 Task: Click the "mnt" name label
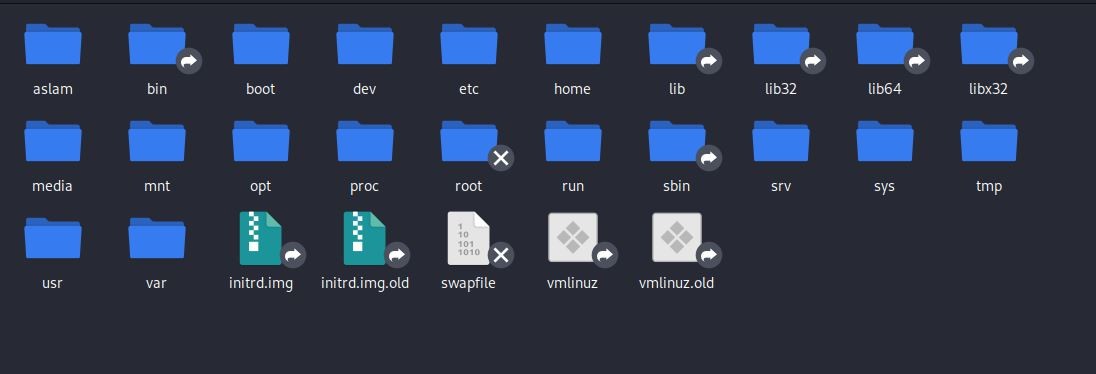click(157, 187)
